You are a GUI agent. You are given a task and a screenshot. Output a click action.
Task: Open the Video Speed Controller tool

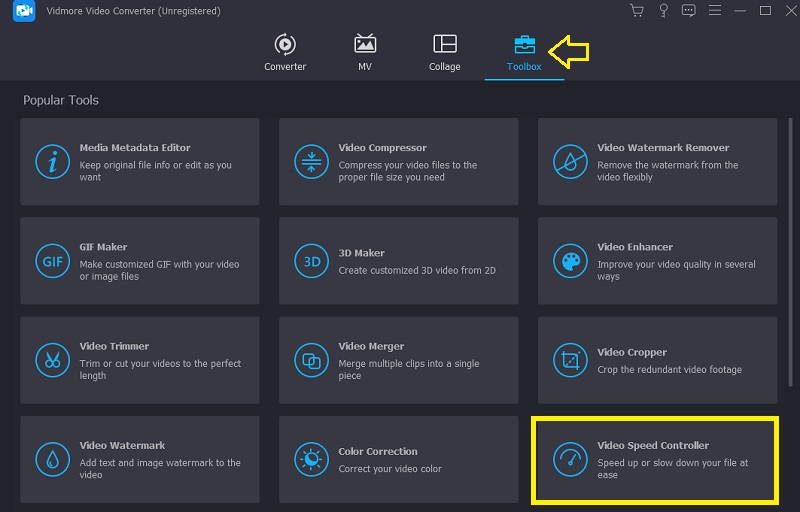pyautogui.click(x=656, y=459)
